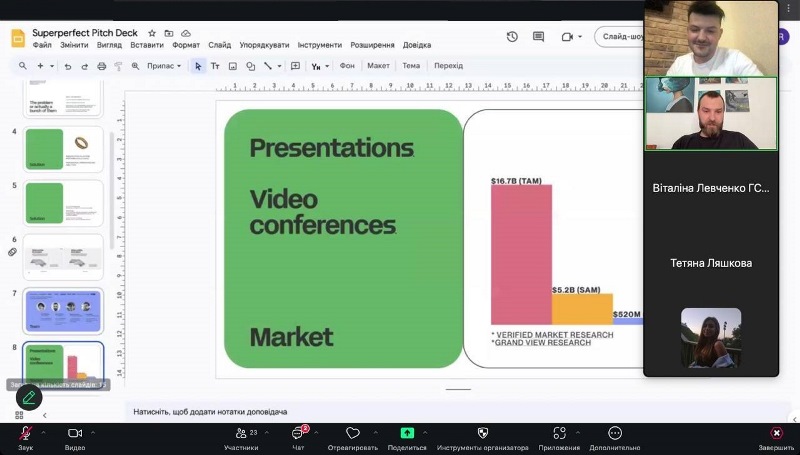This screenshot has height=455, width=800.
Task: Toggle the Video camera button
Action: tap(74, 433)
